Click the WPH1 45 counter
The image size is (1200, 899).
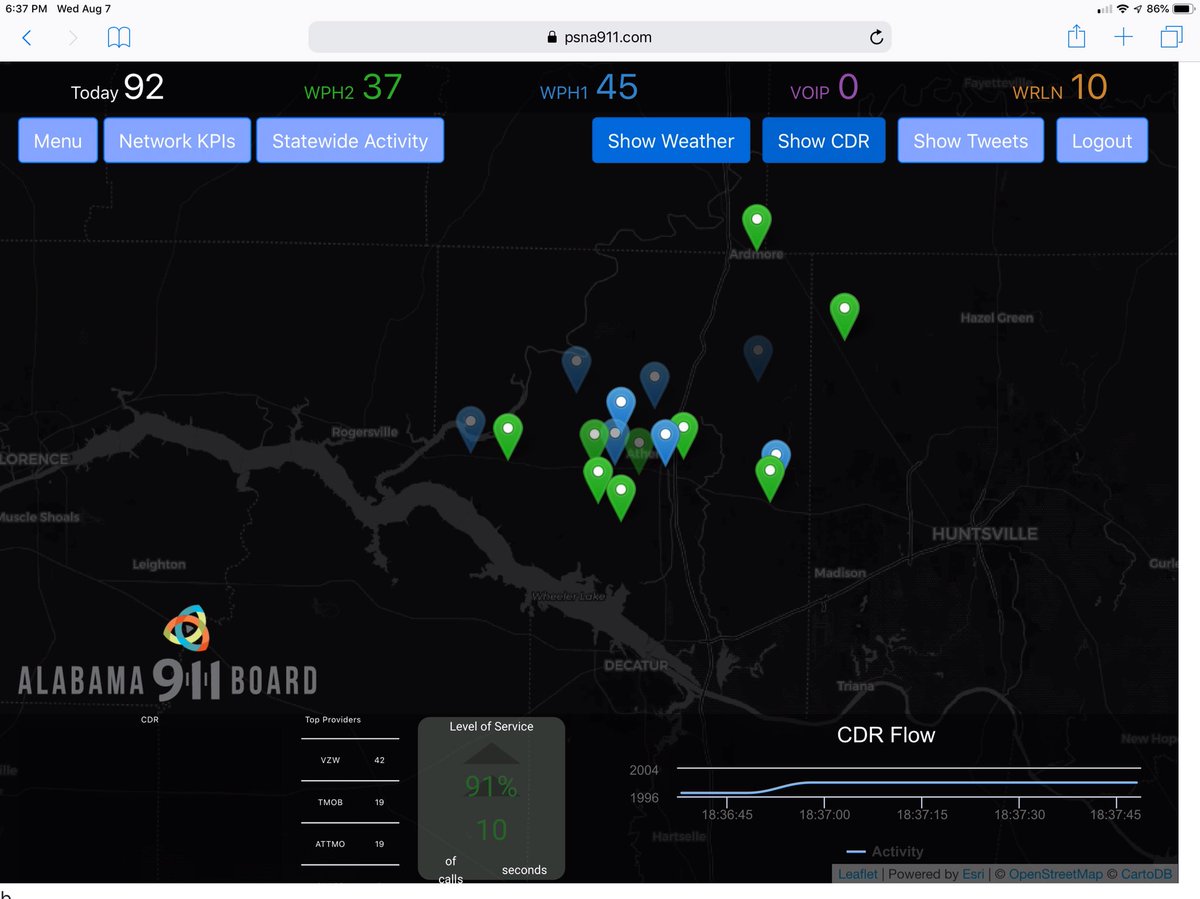pos(588,89)
